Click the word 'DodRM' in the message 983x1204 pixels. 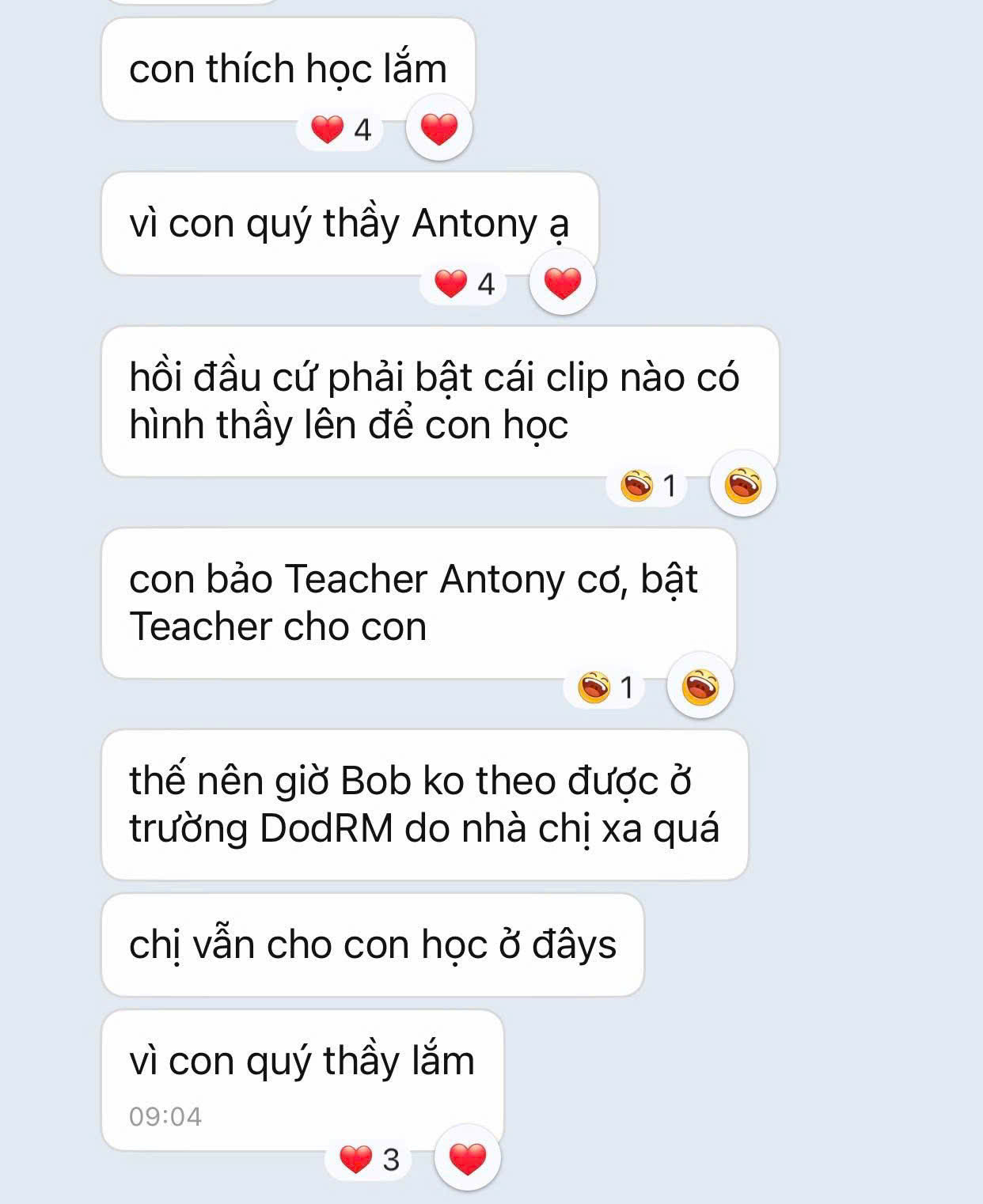tap(326, 828)
